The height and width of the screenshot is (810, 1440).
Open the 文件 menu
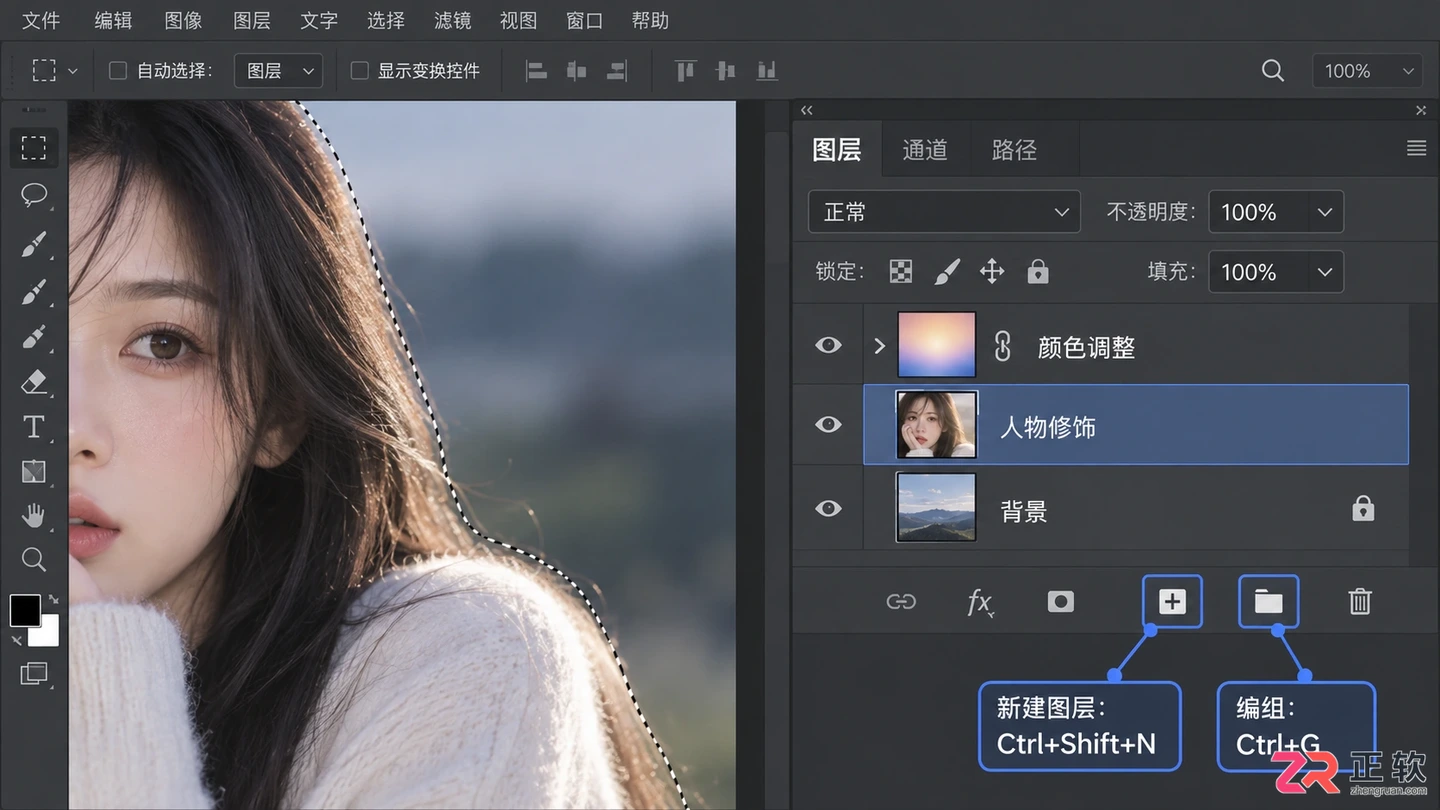coord(41,20)
